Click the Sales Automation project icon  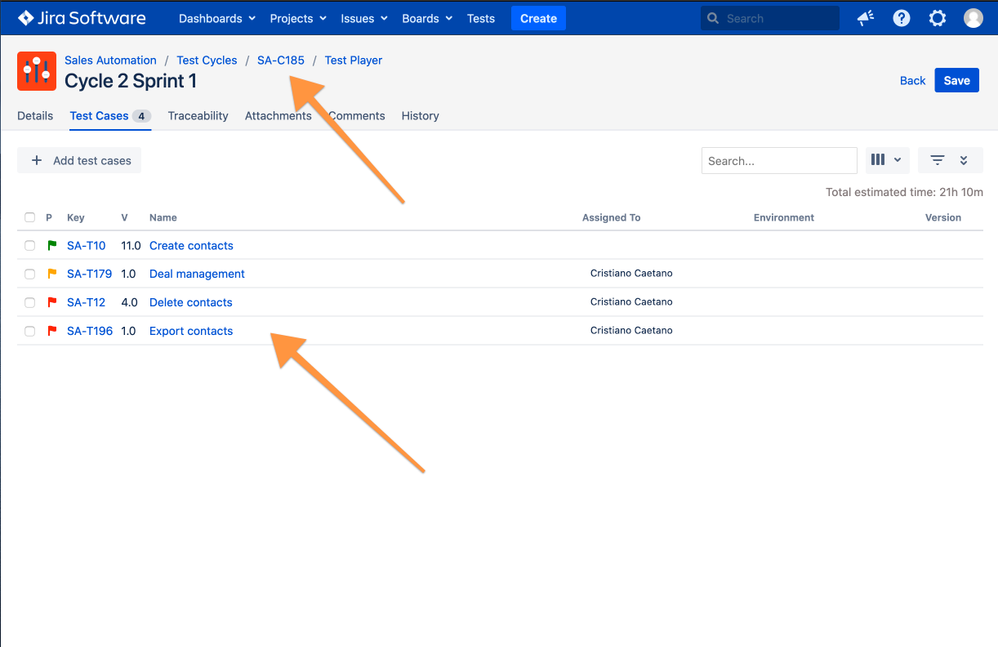pyautogui.click(x=36, y=71)
